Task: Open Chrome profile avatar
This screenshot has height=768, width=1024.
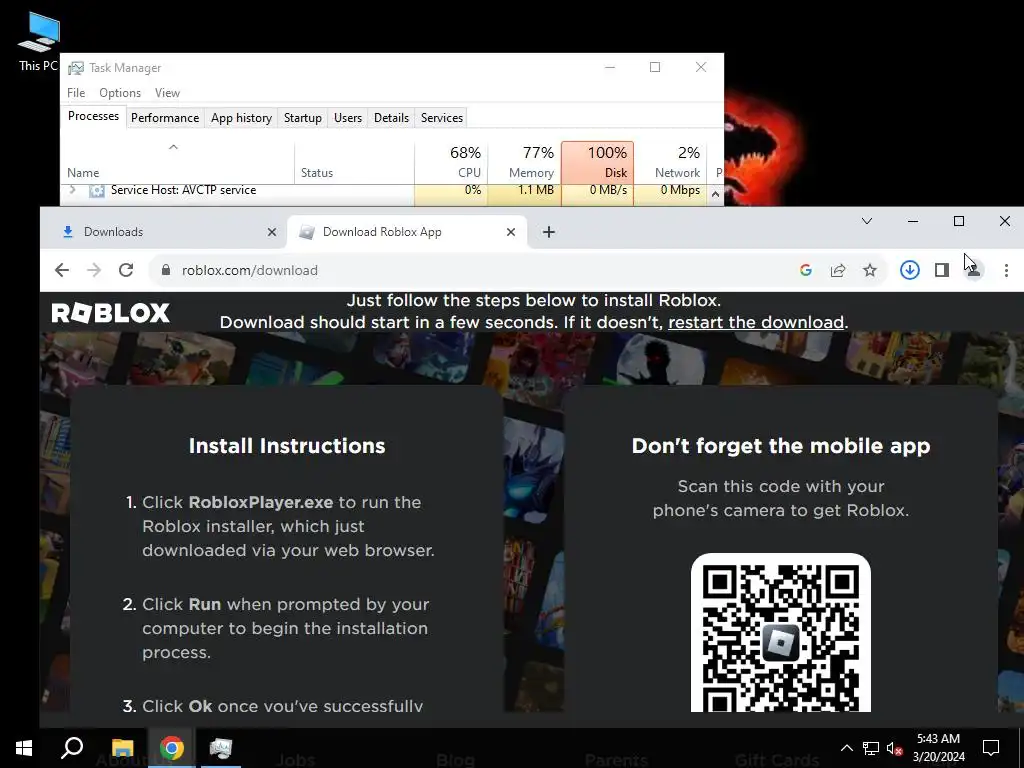Action: [x=974, y=270]
